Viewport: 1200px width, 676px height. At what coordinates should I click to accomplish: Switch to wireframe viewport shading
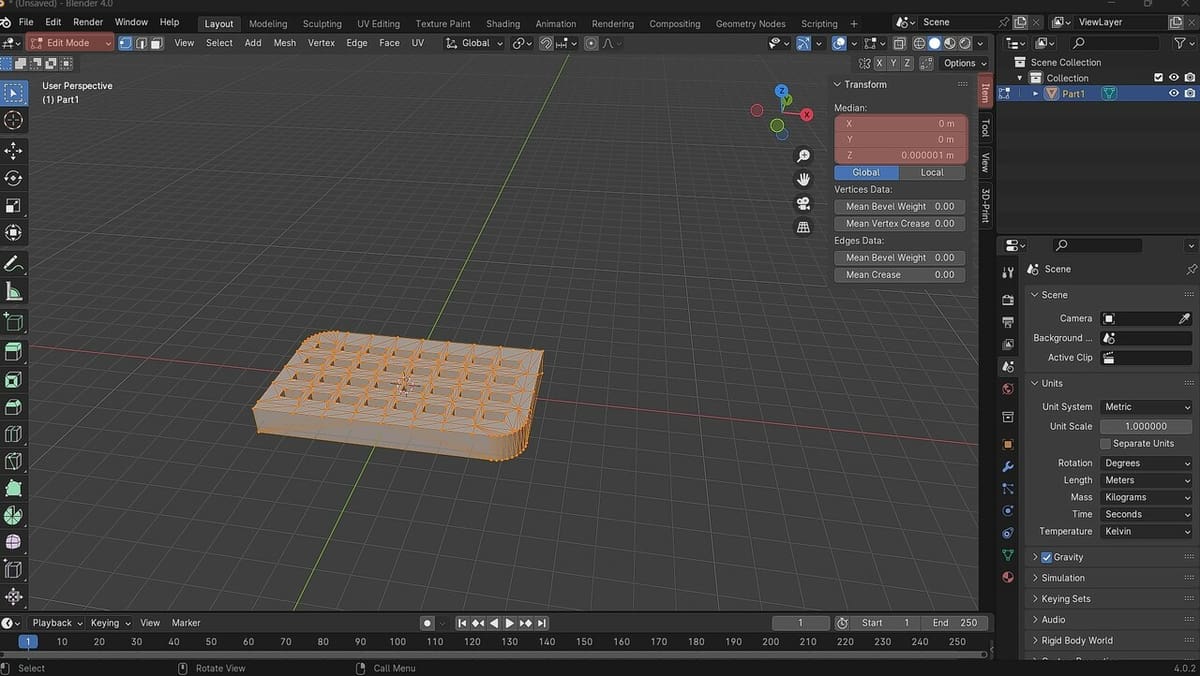[x=919, y=43]
